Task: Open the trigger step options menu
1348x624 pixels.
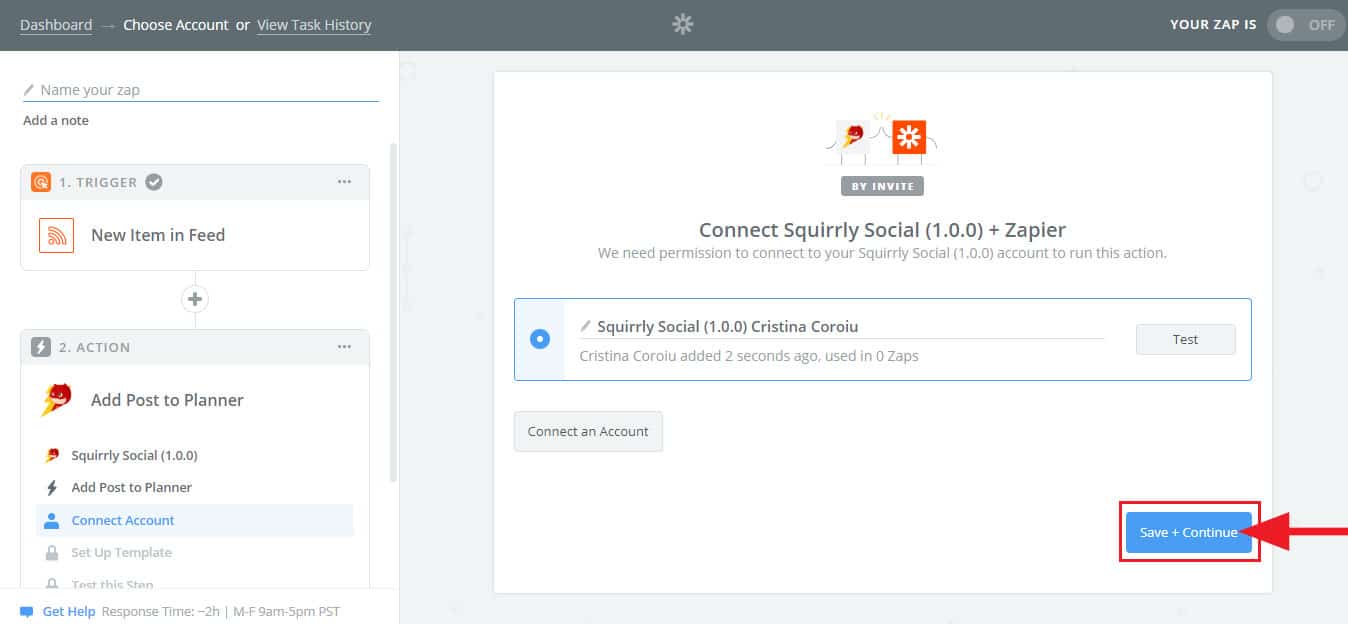Action: 344,182
